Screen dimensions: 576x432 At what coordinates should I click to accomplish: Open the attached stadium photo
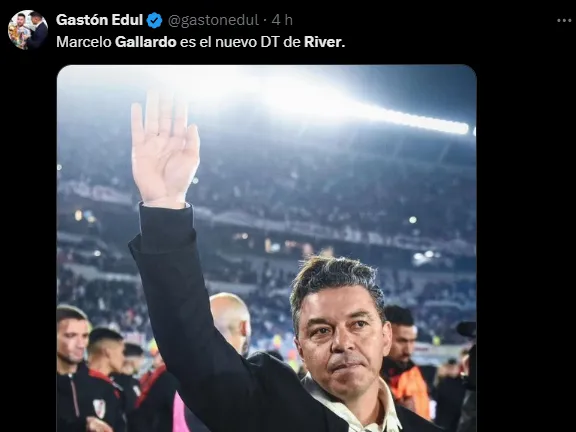point(267,248)
